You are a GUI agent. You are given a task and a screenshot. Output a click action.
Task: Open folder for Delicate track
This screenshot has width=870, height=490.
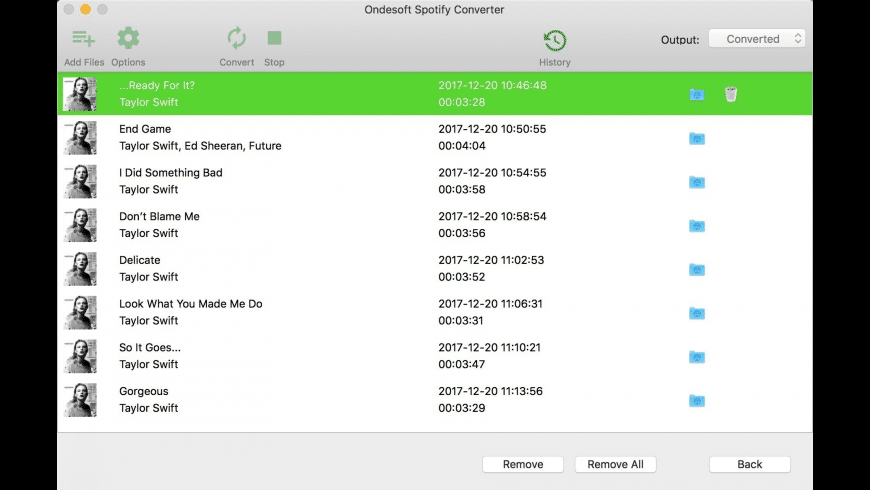tap(697, 270)
